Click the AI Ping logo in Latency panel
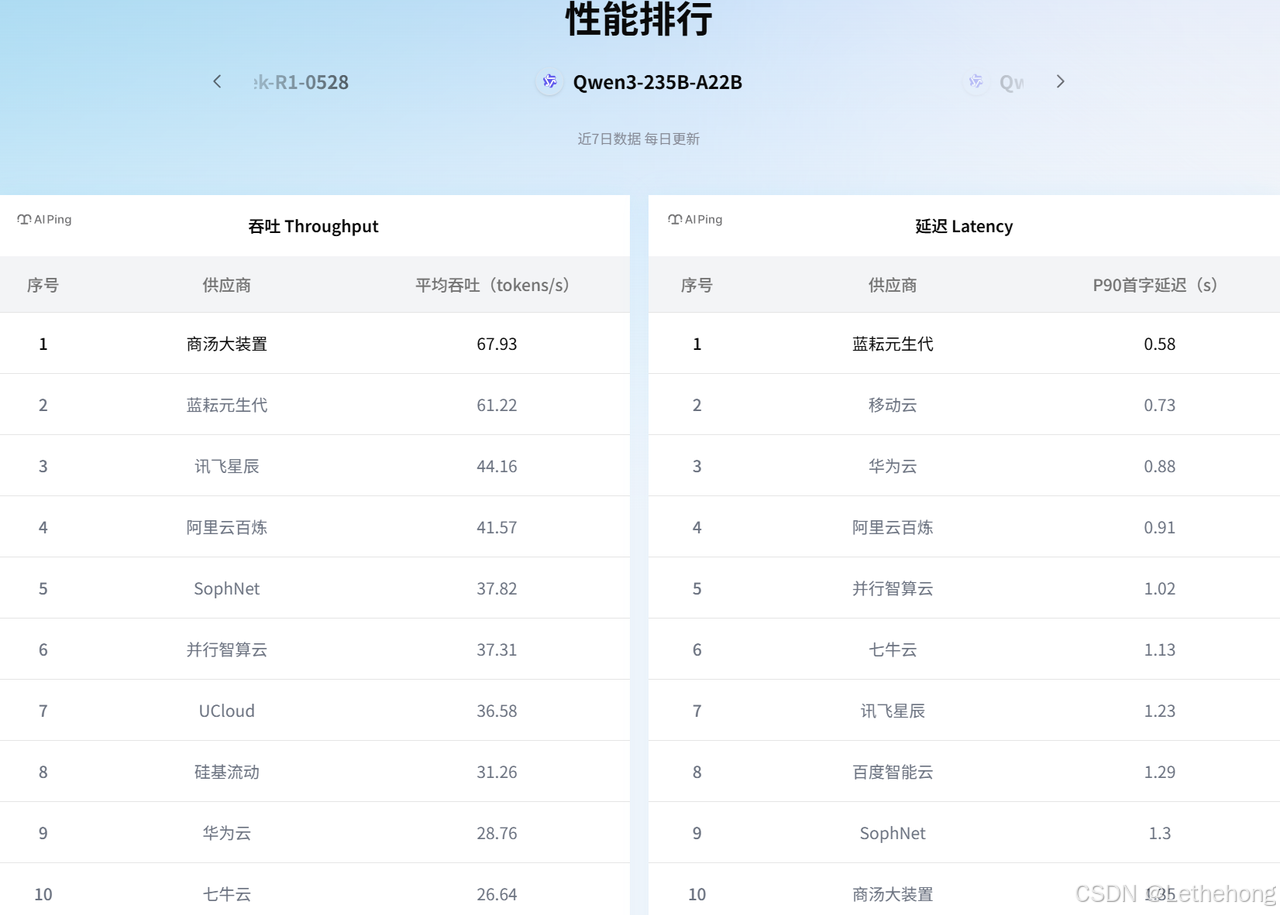The image size is (1280, 915). coord(695,219)
